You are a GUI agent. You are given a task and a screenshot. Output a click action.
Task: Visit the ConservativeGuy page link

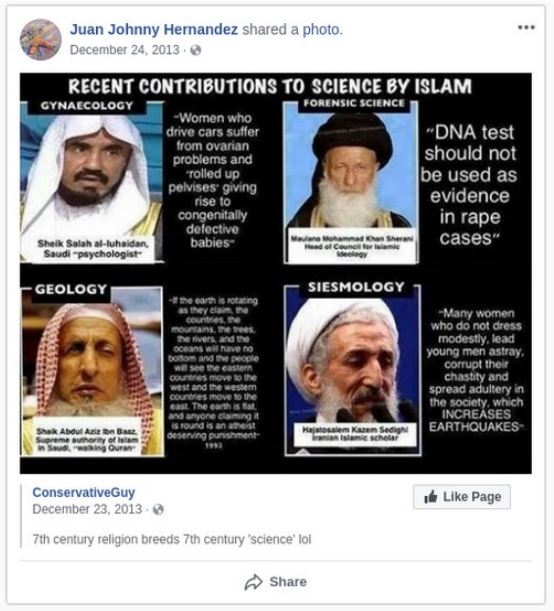(x=84, y=492)
